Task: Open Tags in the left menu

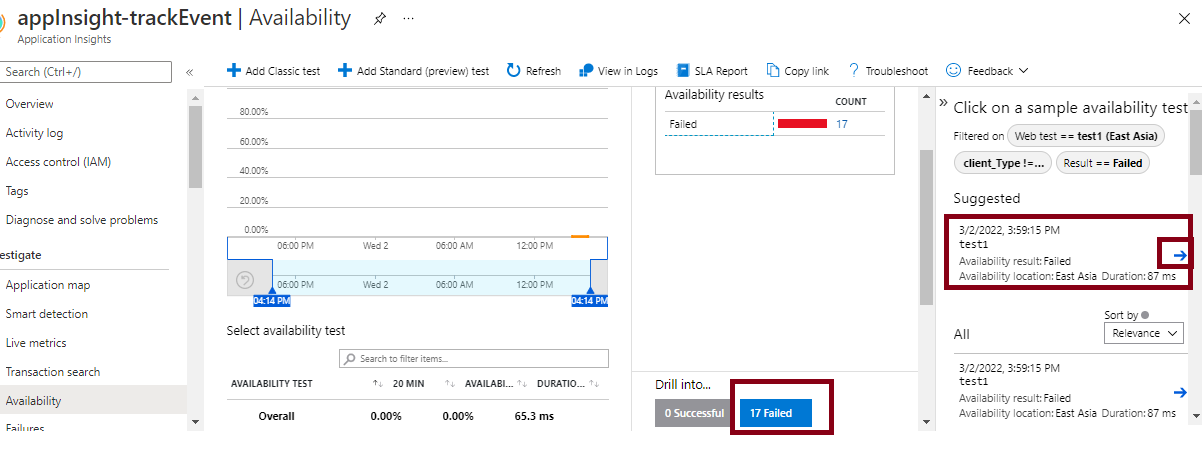Action: point(17,191)
